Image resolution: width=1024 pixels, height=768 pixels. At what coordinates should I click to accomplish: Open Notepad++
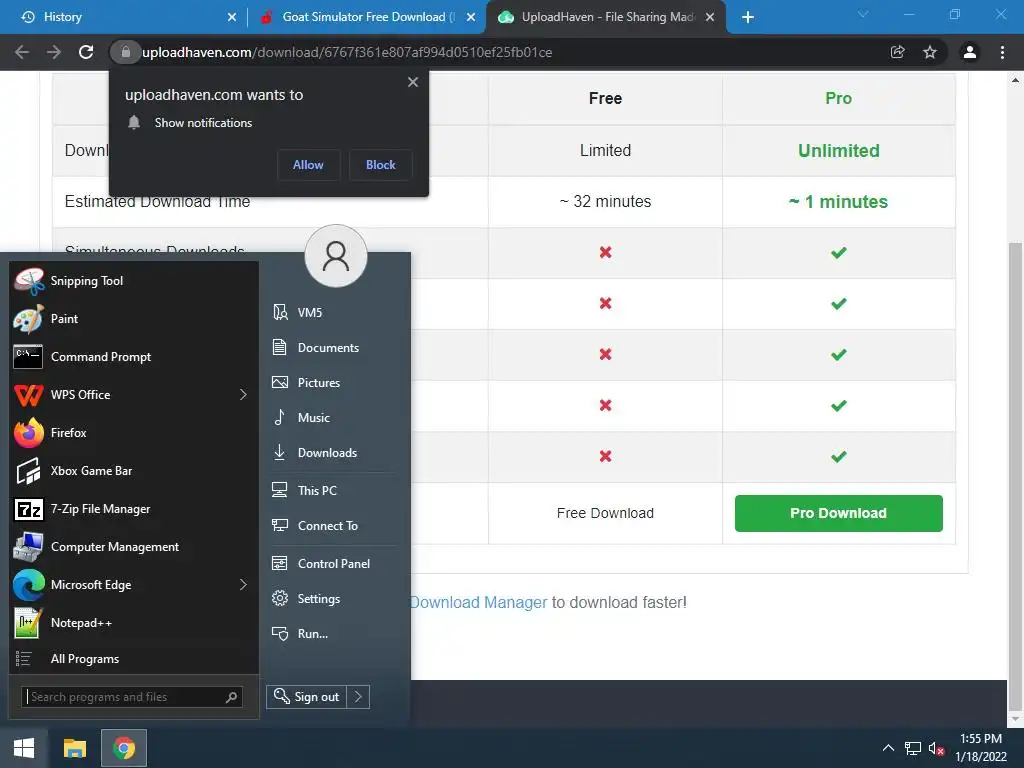[x=133, y=622]
